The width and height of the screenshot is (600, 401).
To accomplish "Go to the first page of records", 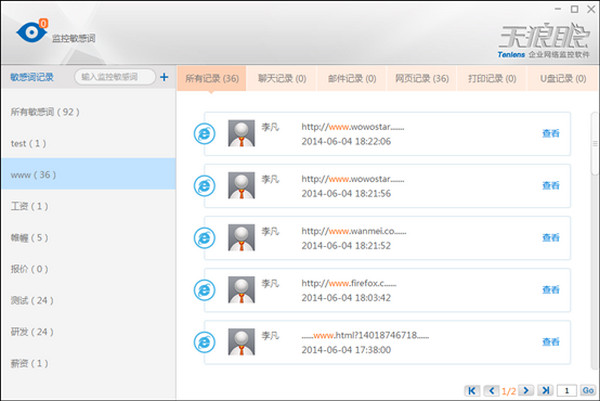I will [473, 389].
